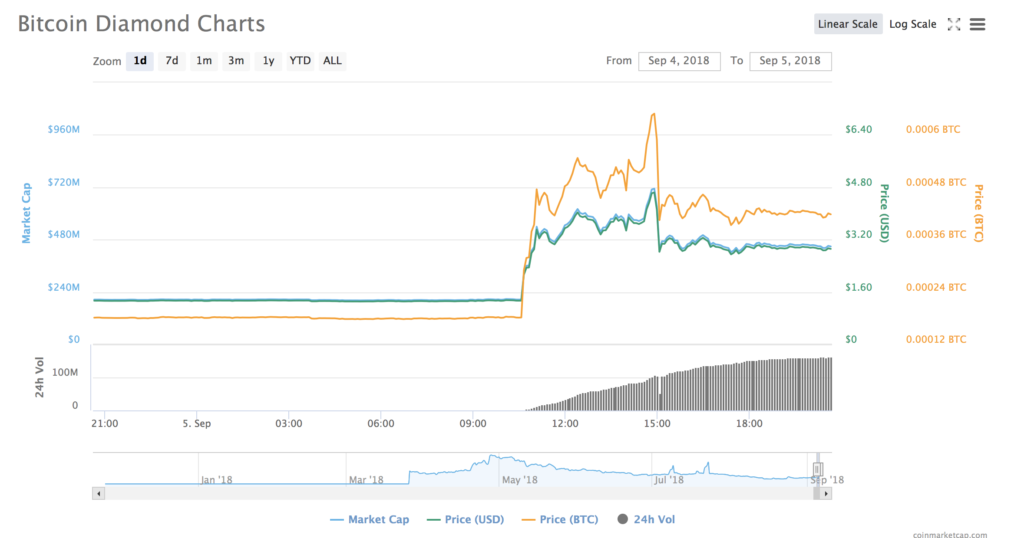Toggle the 24h Vol legend item
Viewport: 1024px width, 538px height.
click(646, 519)
